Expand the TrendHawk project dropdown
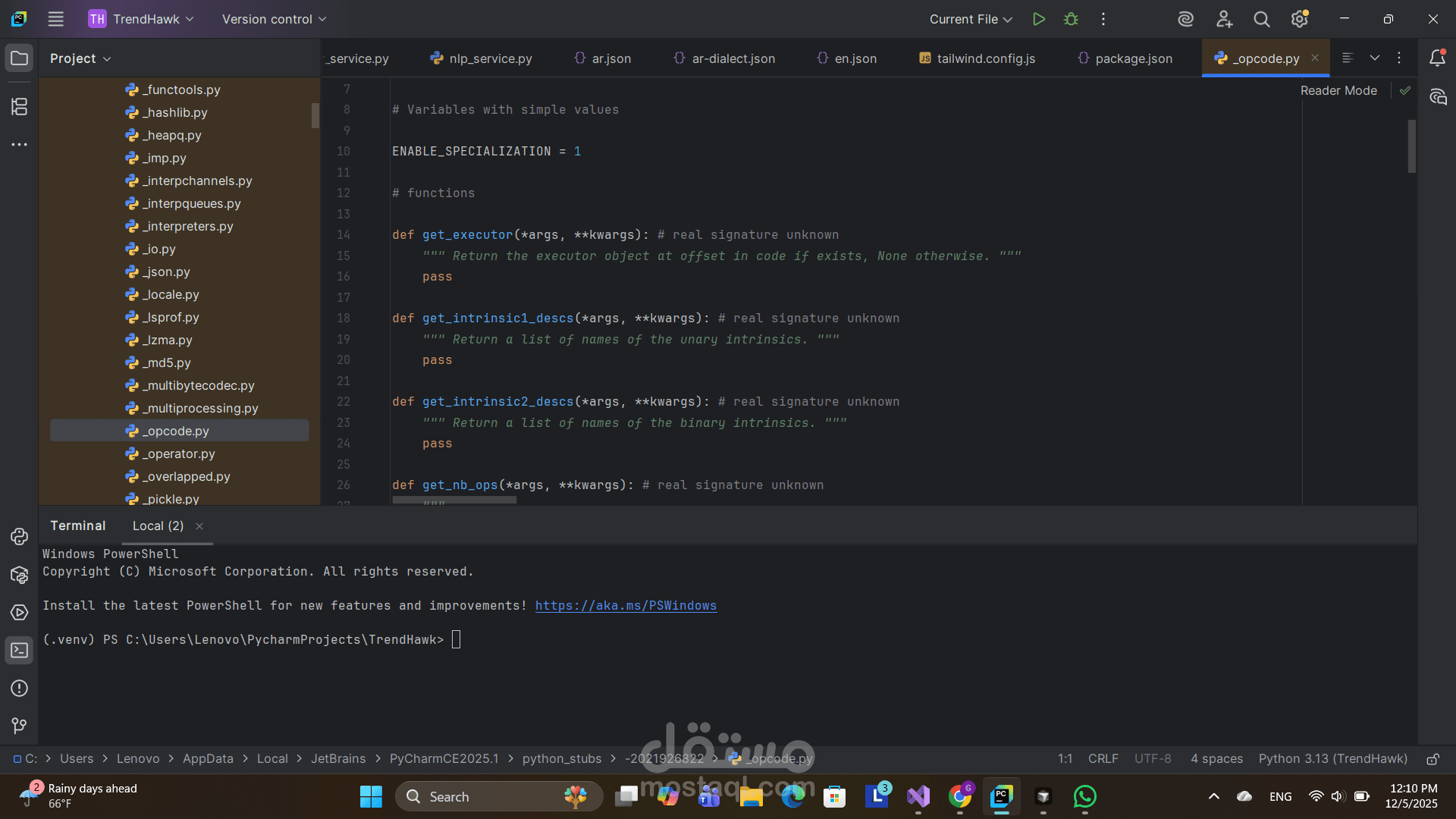Screen dimensions: 1456x819 tap(142, 19)
